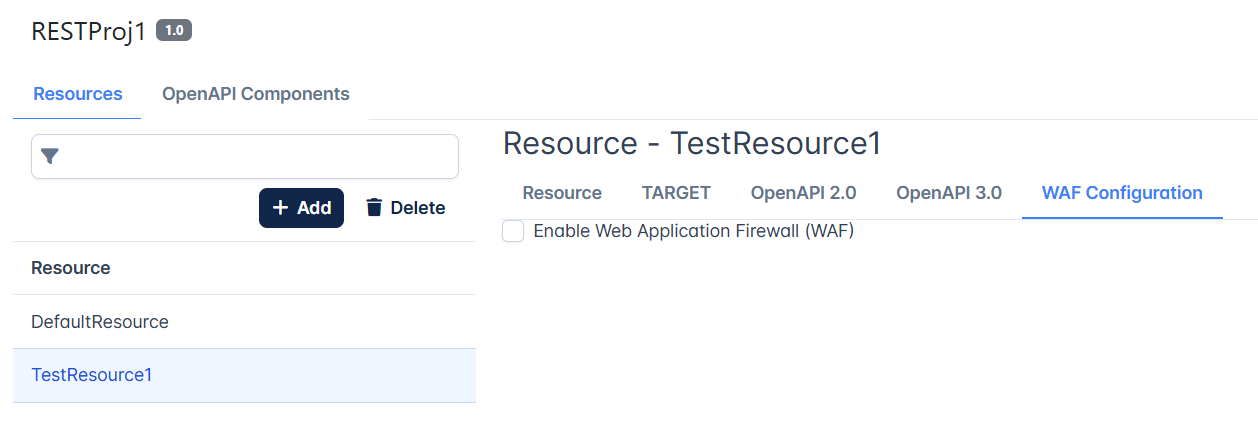Click the funnel filter icon

tap(50, 157)
